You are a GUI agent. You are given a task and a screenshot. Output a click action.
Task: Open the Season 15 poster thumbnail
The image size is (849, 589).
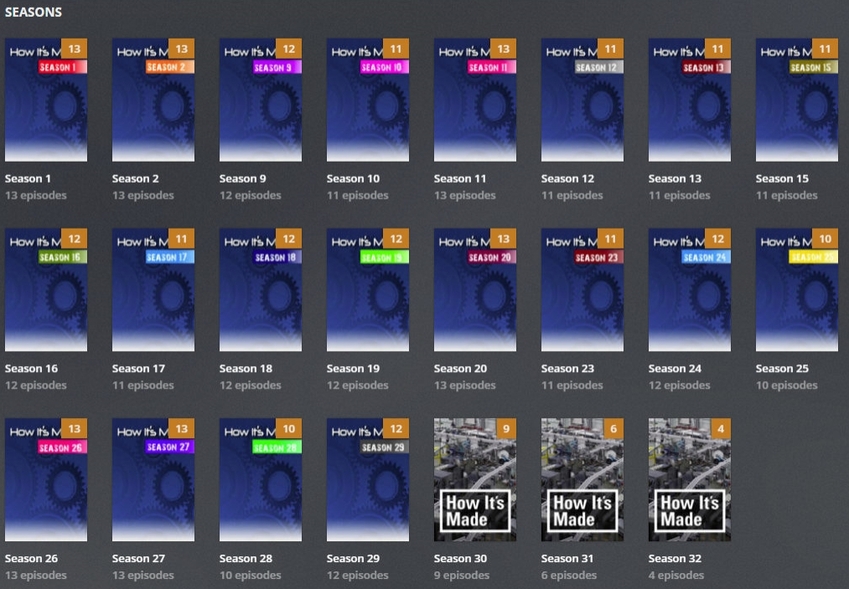pos(796,100)
